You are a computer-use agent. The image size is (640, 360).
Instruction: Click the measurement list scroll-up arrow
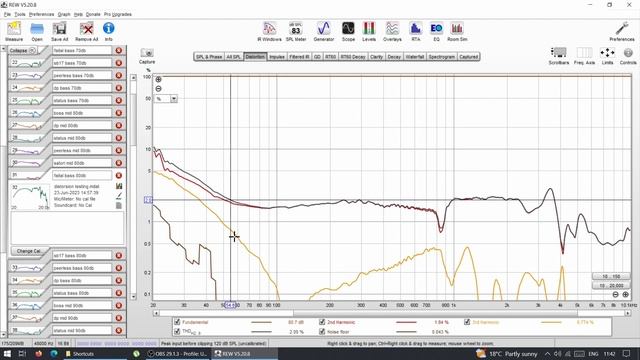4,49
